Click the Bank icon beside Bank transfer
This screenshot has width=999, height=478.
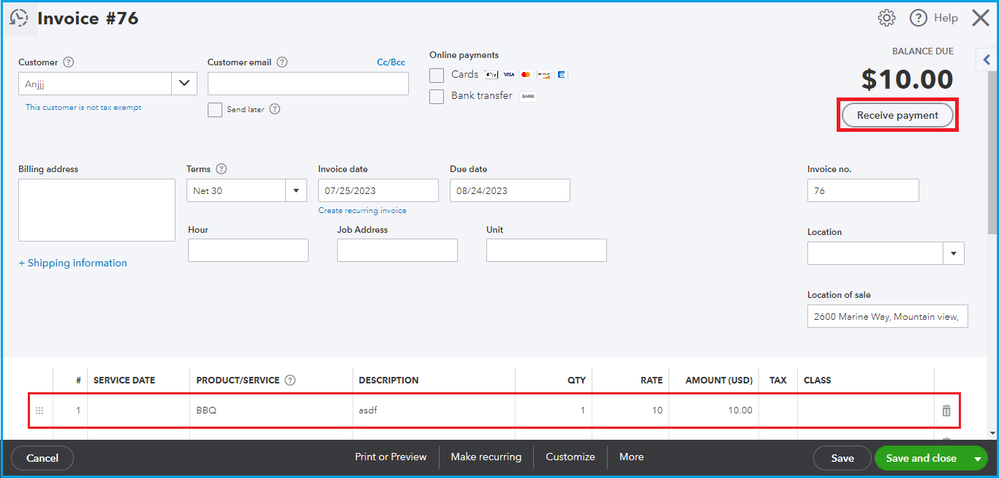coord(528,96)
